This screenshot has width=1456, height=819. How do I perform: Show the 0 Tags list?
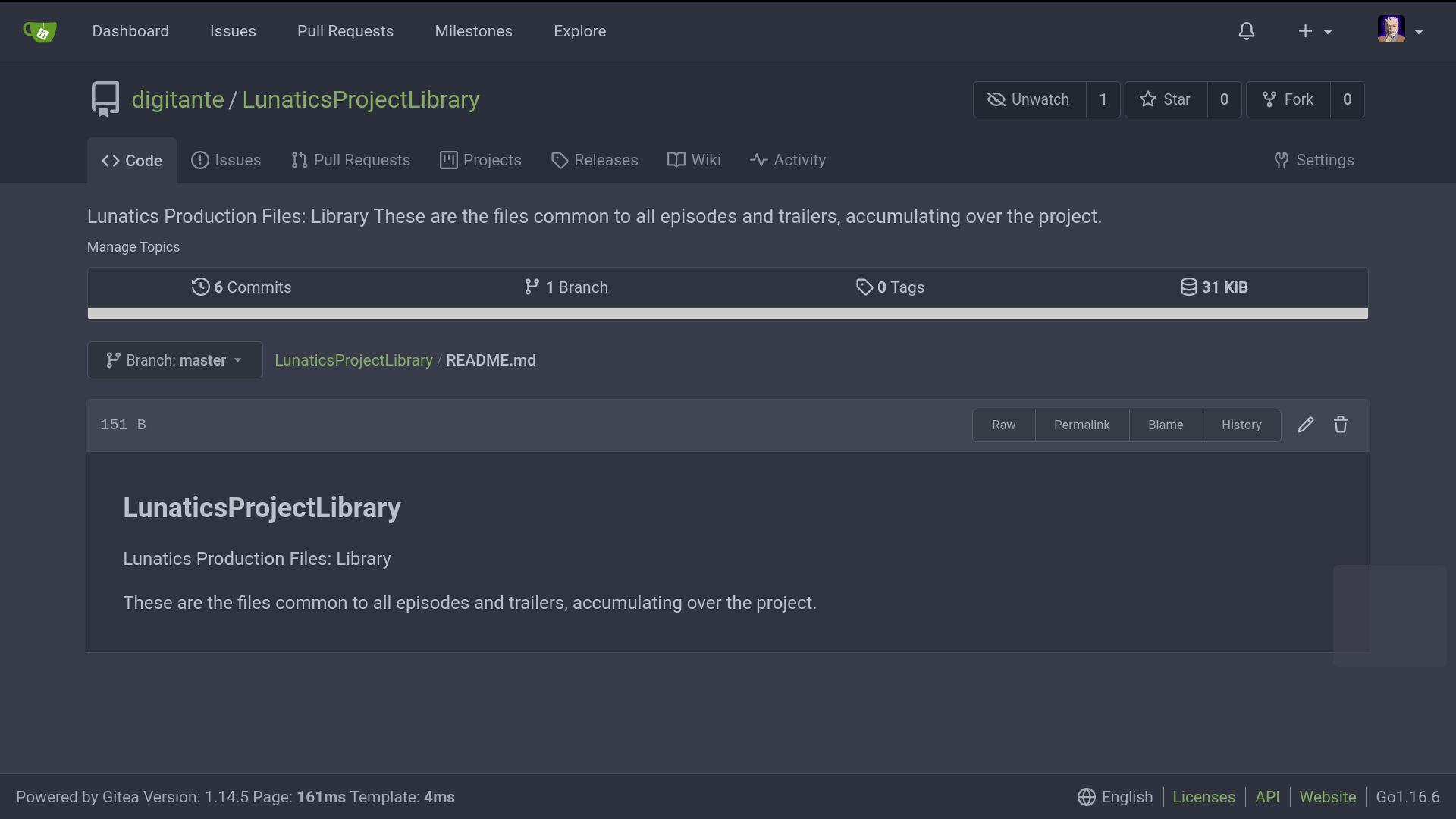(x=890, y=287)
